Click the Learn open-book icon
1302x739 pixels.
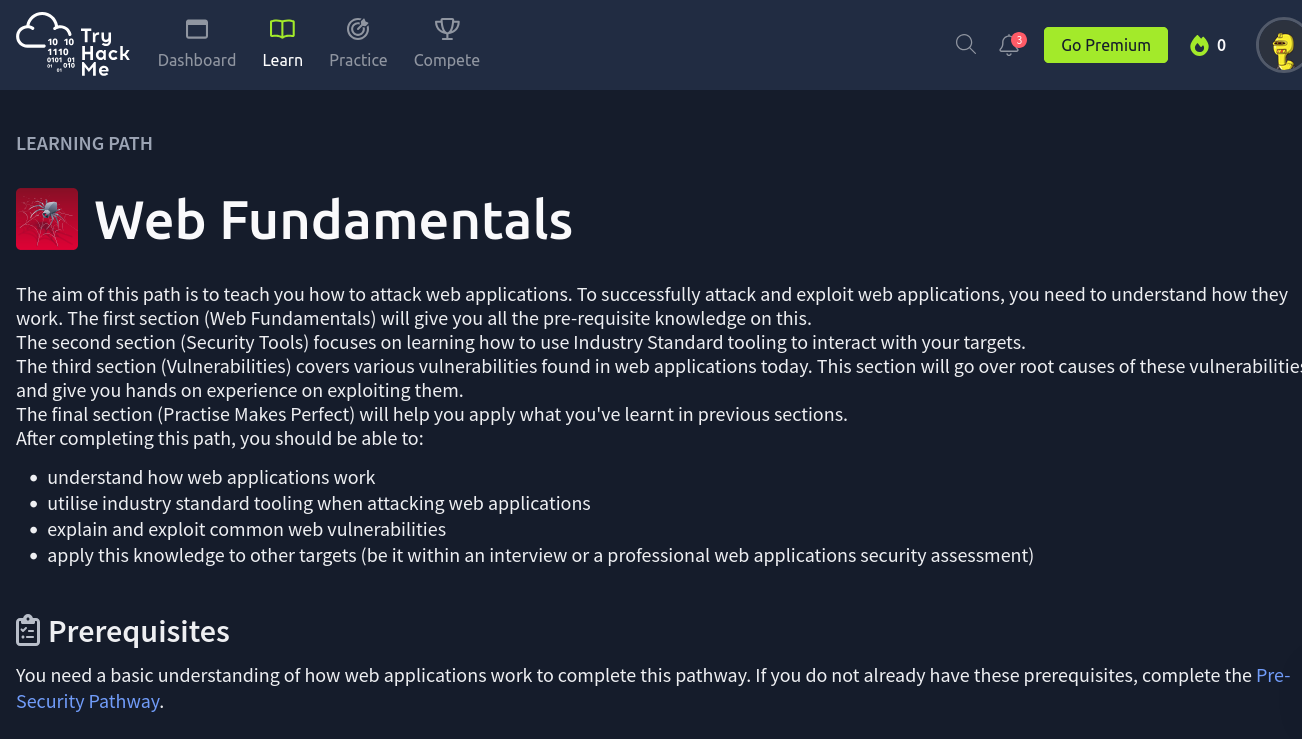[282, 29]
